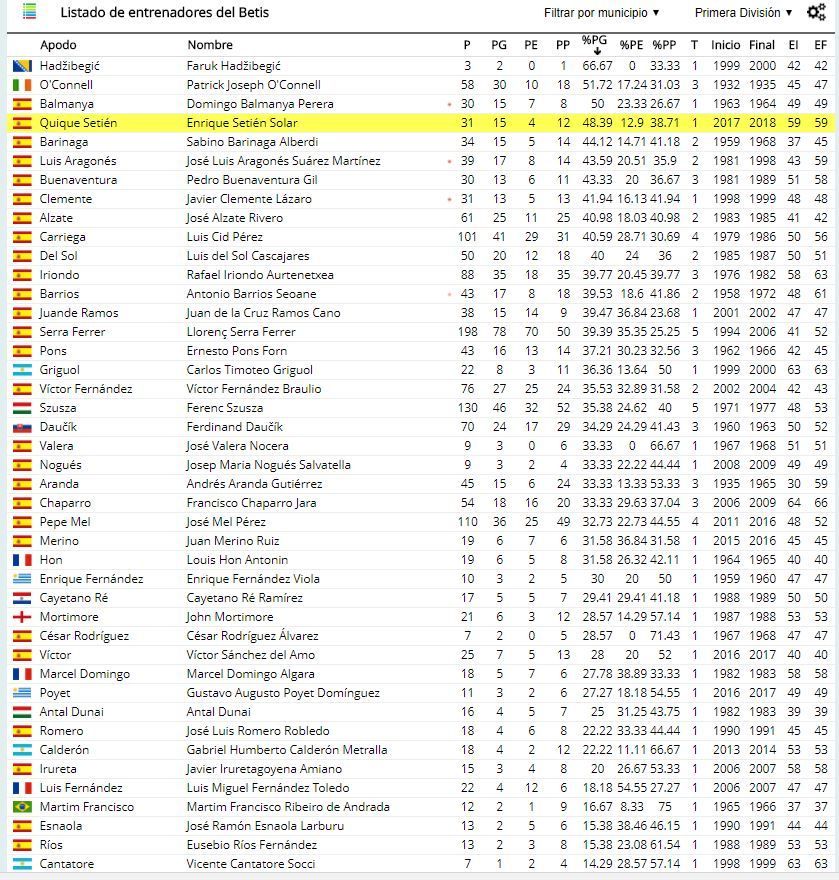Click the Irish flag beside O'Connell

(22, 85)
